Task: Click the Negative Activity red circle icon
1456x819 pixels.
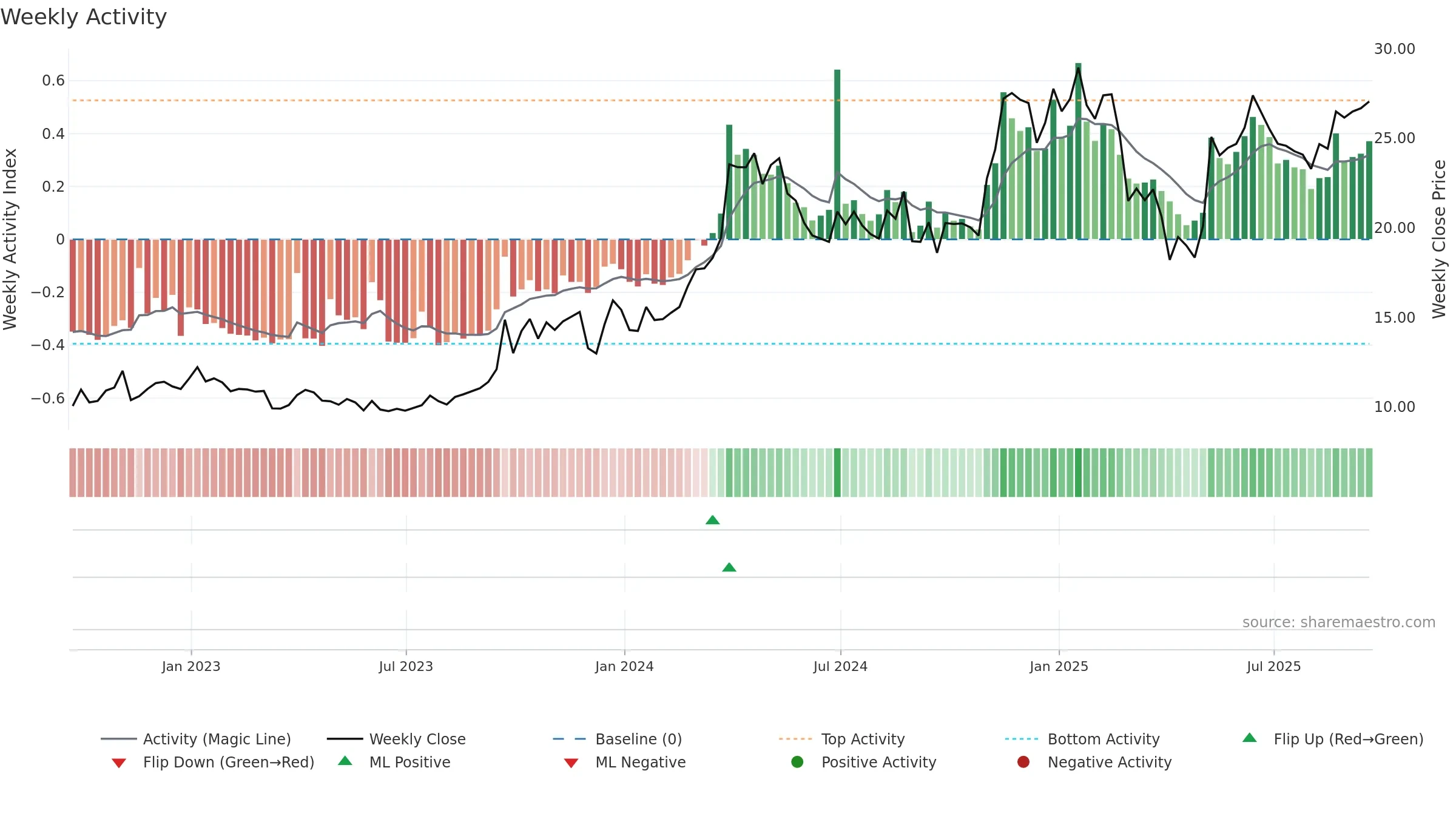Action: pos(1023,761)
